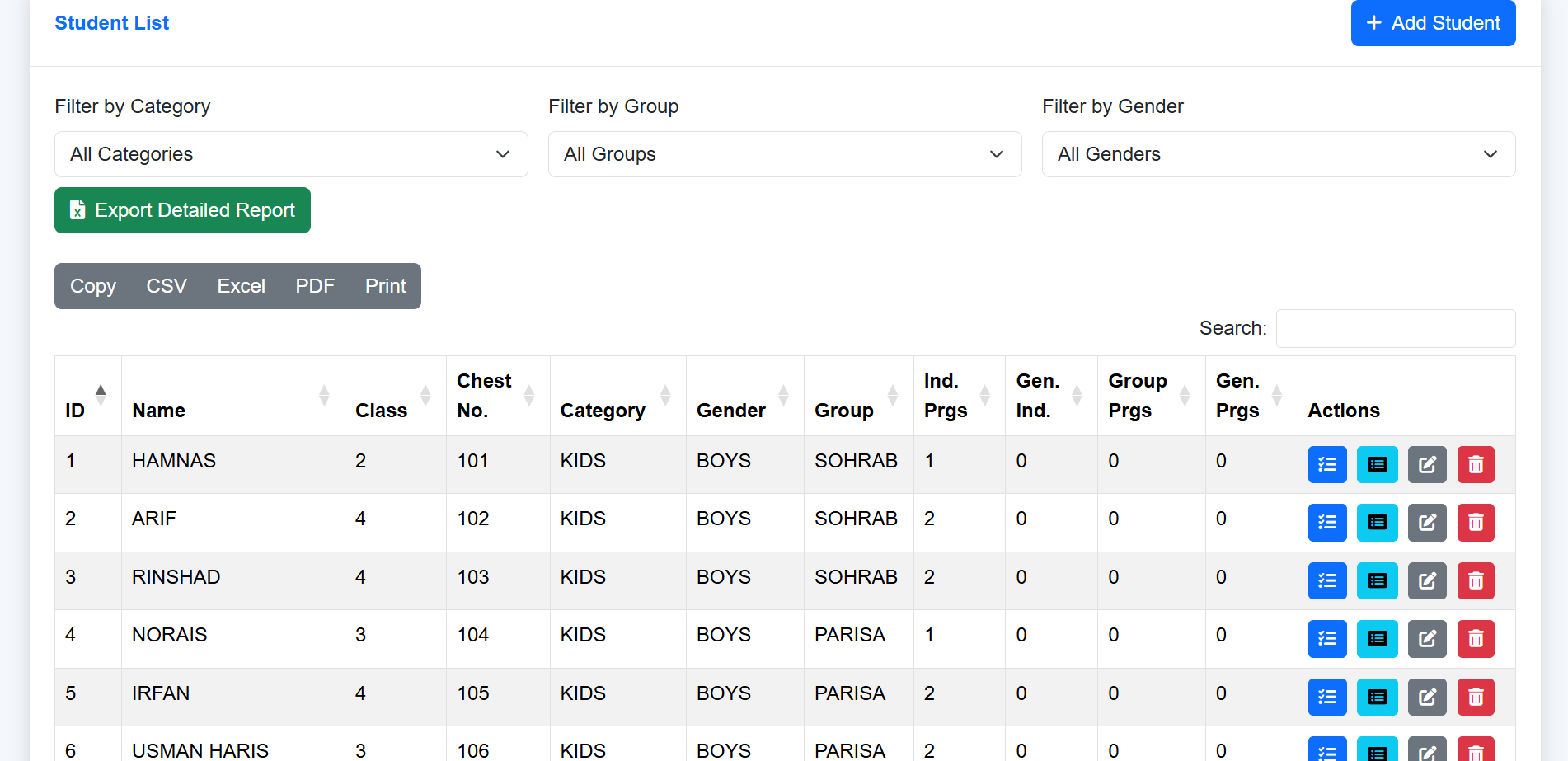1568x761 pixels.
Task: Click into the Search input field
Action: pyautogui.click(x=1395, y=328)
